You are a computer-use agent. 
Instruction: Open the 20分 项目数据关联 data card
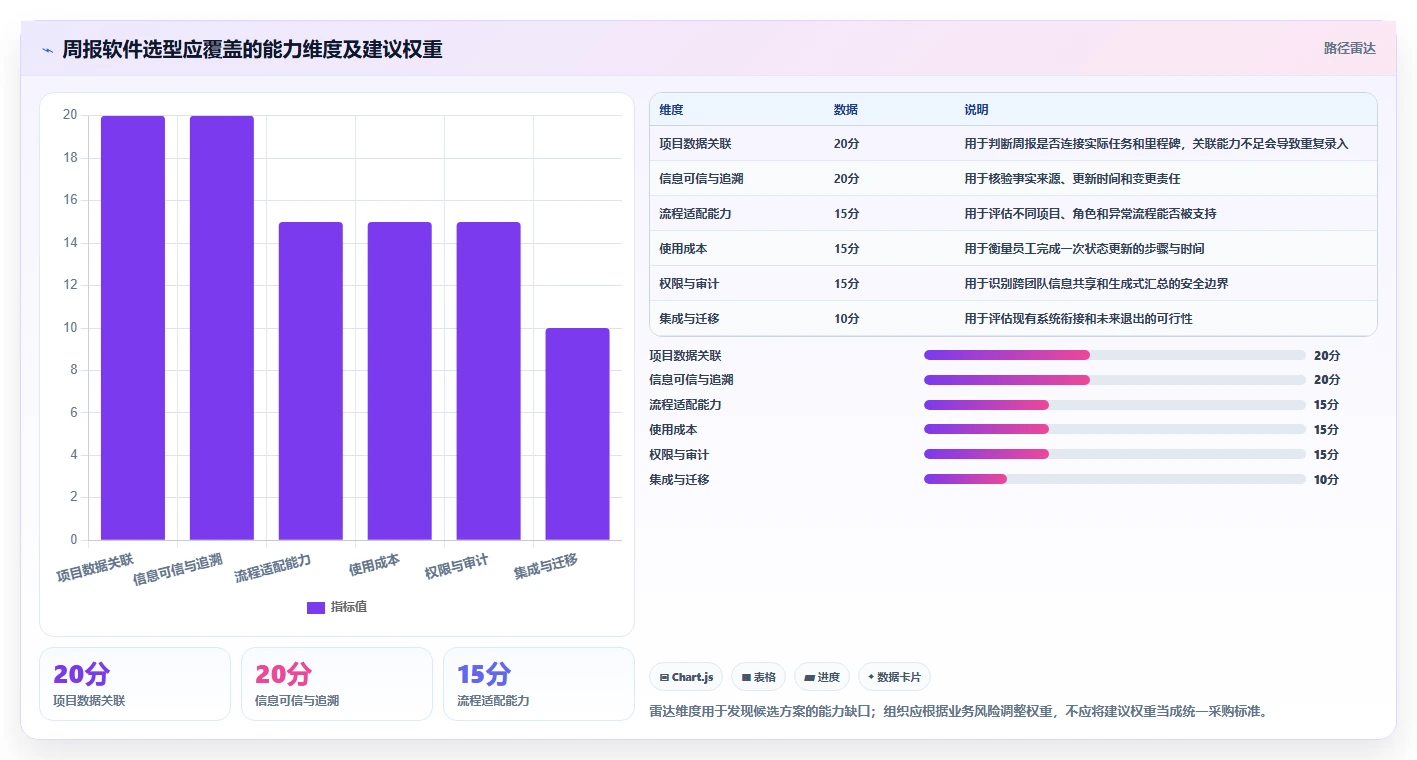[x=135, y=684]
